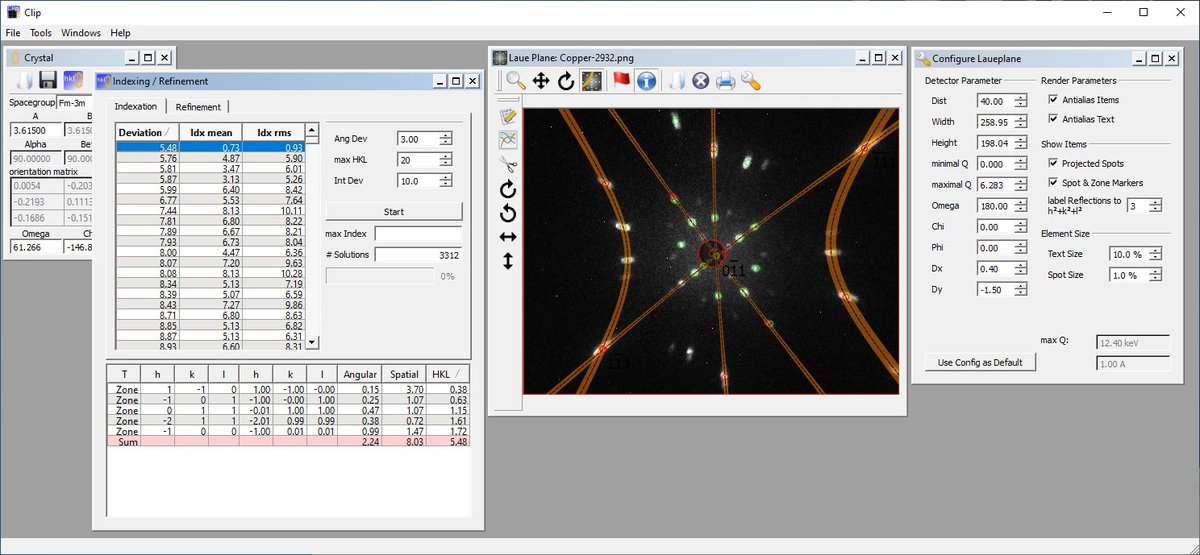This screenshot has width=1200, height=555.
Task: Select the magnifier zoom tool
Action: pos(515,81)
